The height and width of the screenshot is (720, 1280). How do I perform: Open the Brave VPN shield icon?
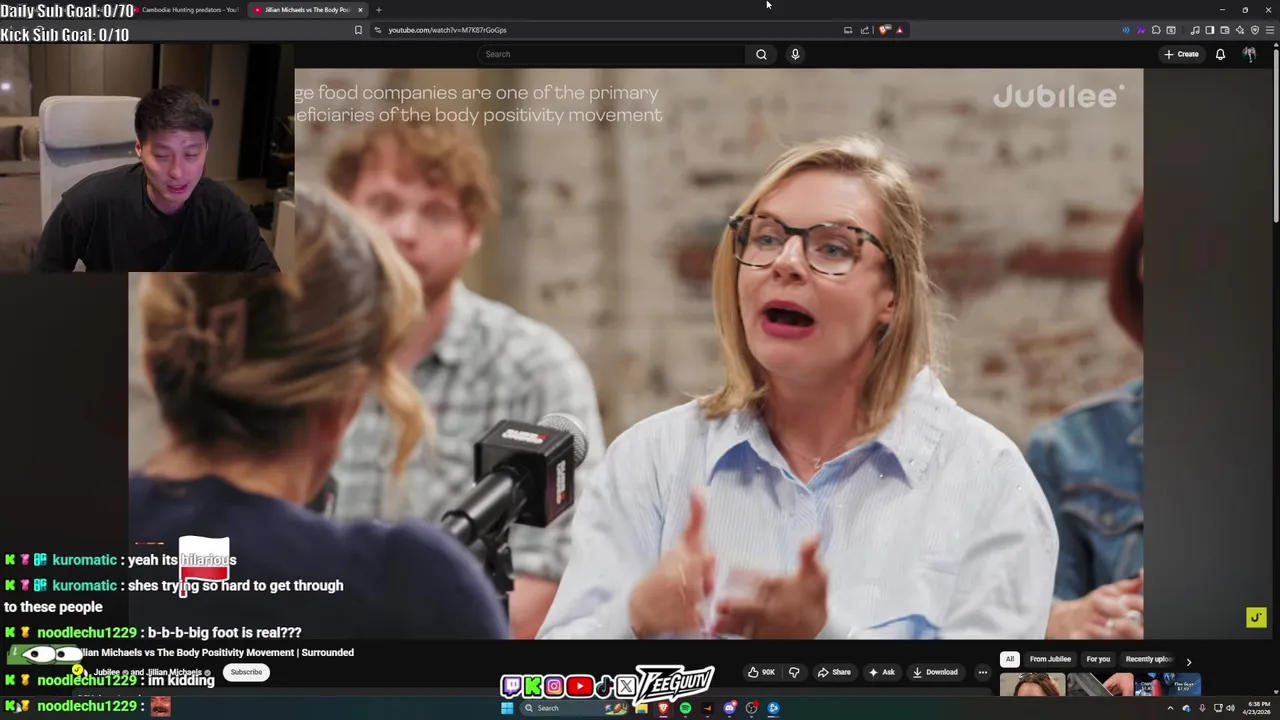[x=1255, y=30]
